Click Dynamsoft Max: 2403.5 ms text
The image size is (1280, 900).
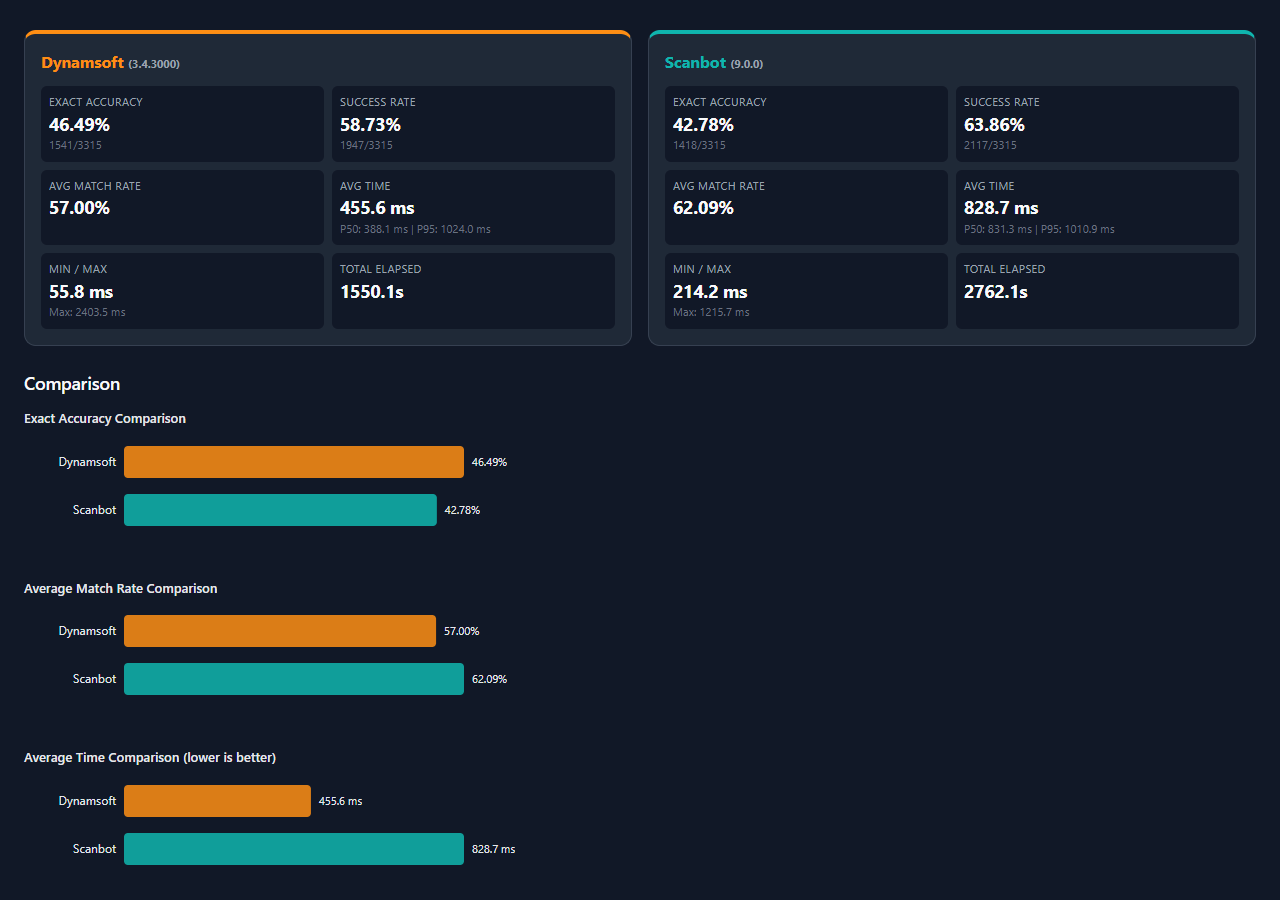pos(87,312)
